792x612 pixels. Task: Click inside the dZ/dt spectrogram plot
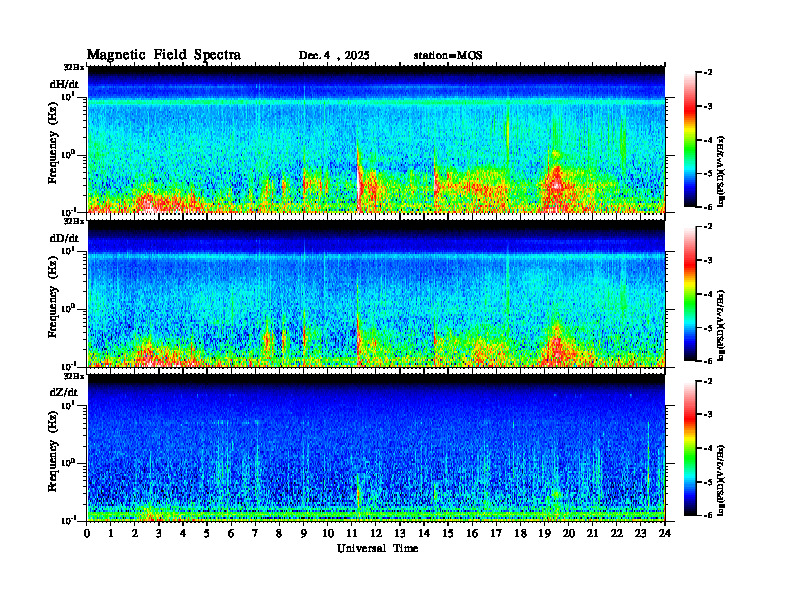[x=376, y=448]
